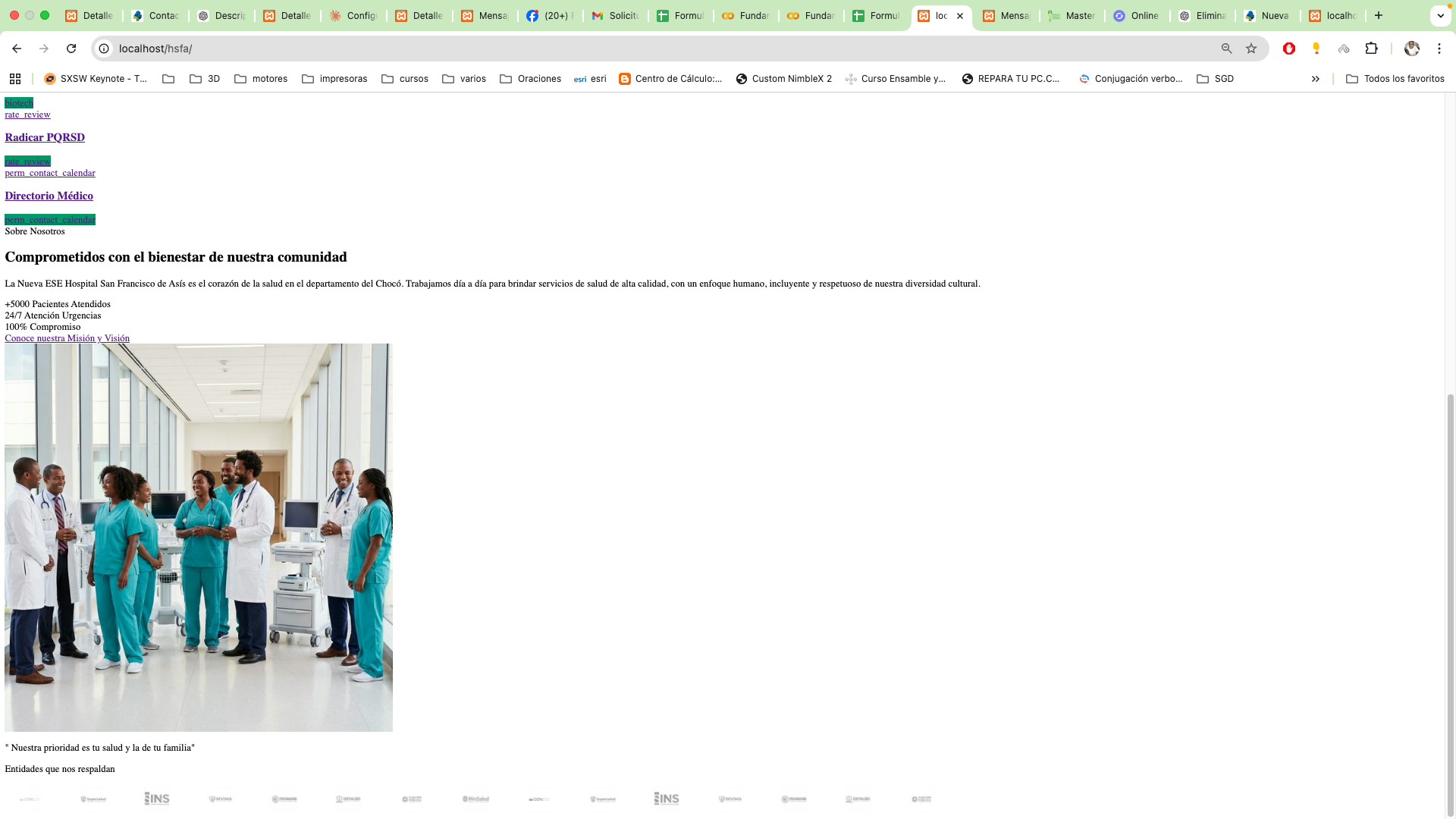
Task: Open the Radicar PQRSD link
Action: (45, 137)
